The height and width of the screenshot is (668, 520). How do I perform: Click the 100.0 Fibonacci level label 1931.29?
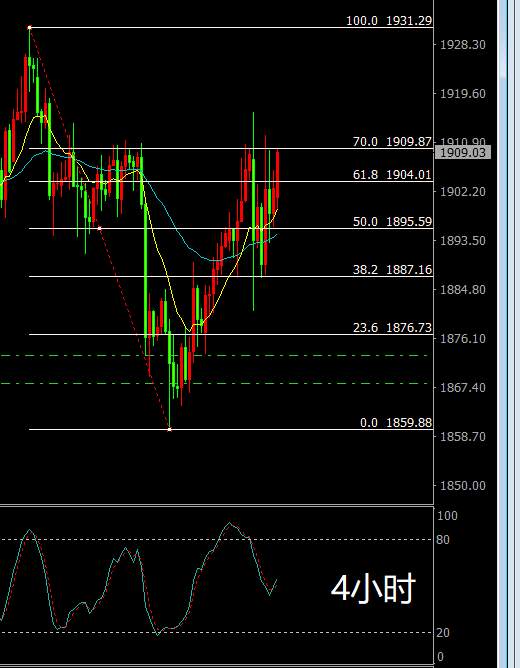(x=389, y=20)
